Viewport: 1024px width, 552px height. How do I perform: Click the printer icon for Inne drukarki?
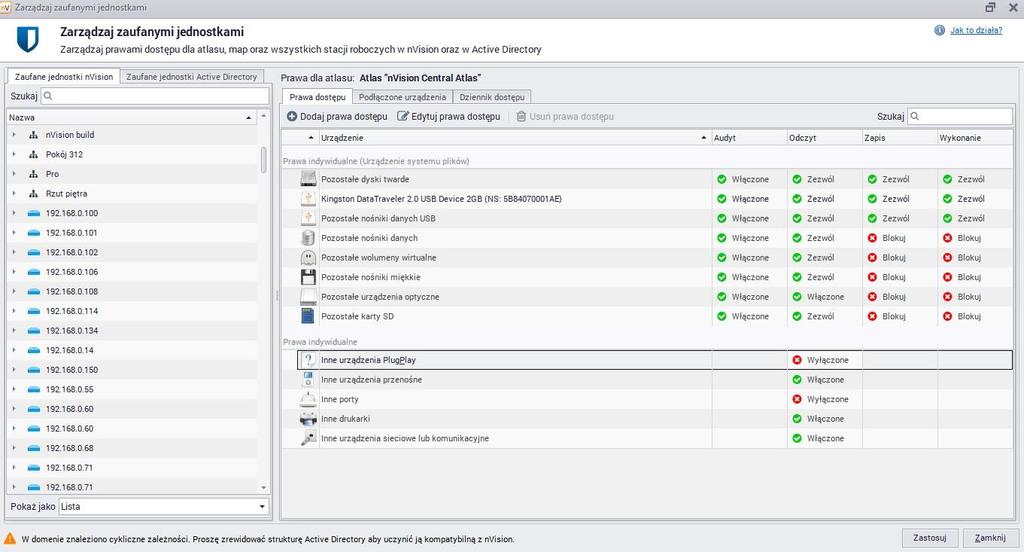(x=308, y=418)
